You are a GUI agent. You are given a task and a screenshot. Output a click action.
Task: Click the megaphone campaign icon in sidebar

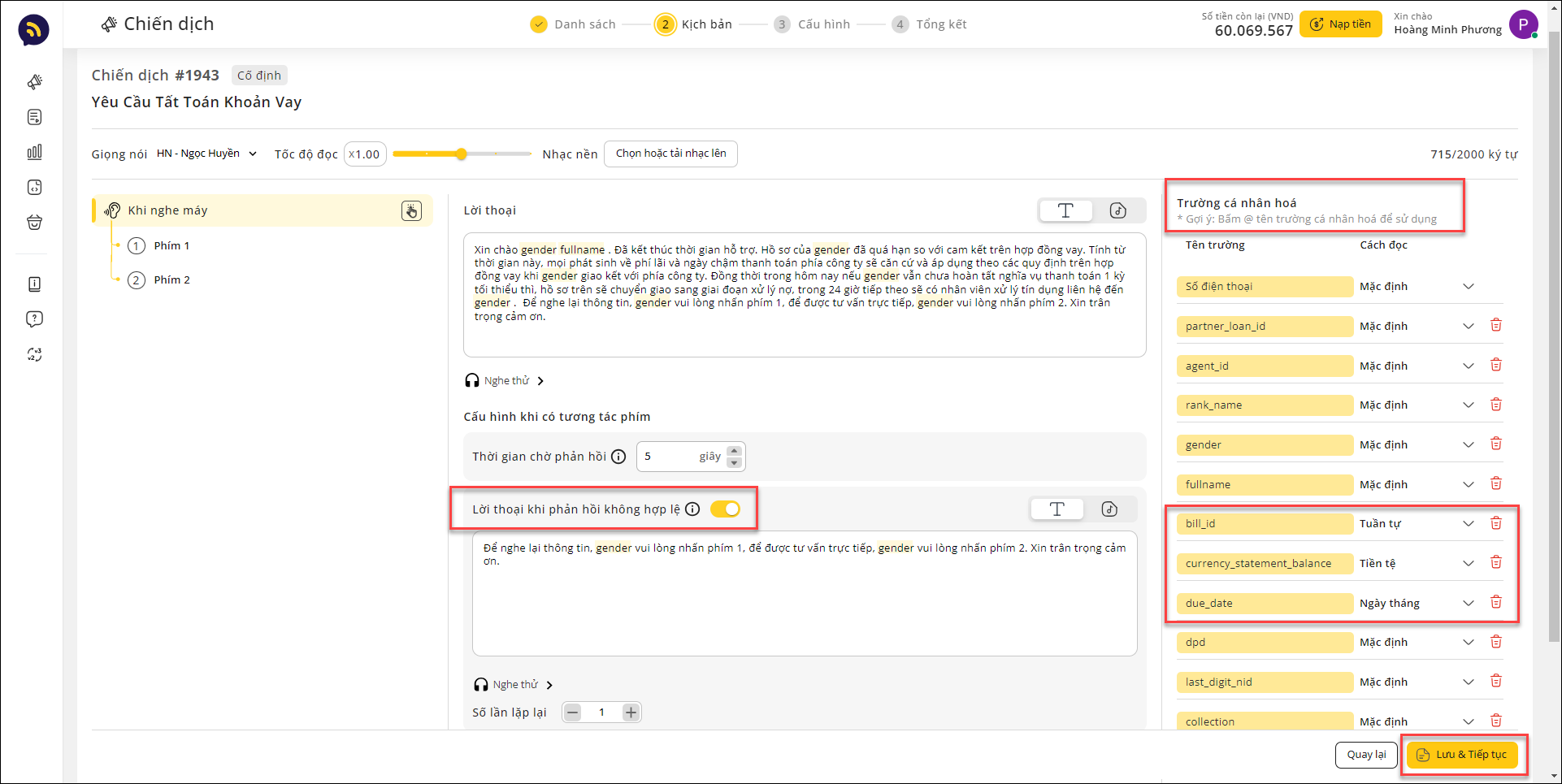(x=34, y=82)
